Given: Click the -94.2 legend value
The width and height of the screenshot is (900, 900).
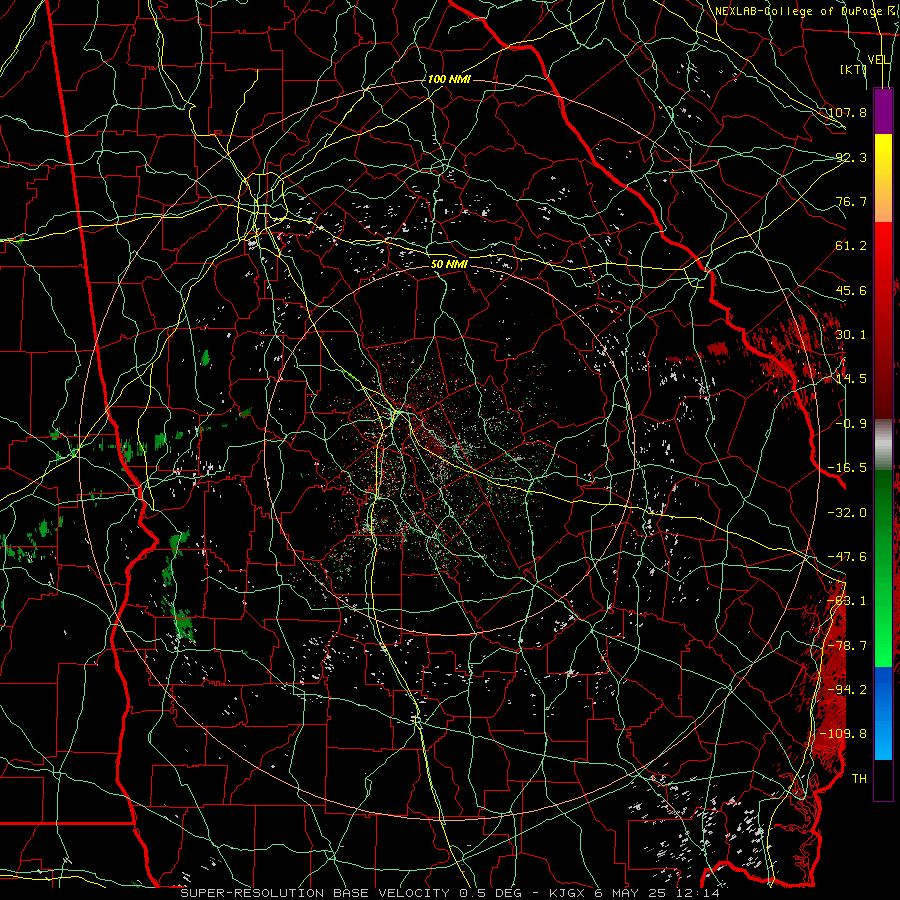Looking at the screenshot, I should pos(847,689).
